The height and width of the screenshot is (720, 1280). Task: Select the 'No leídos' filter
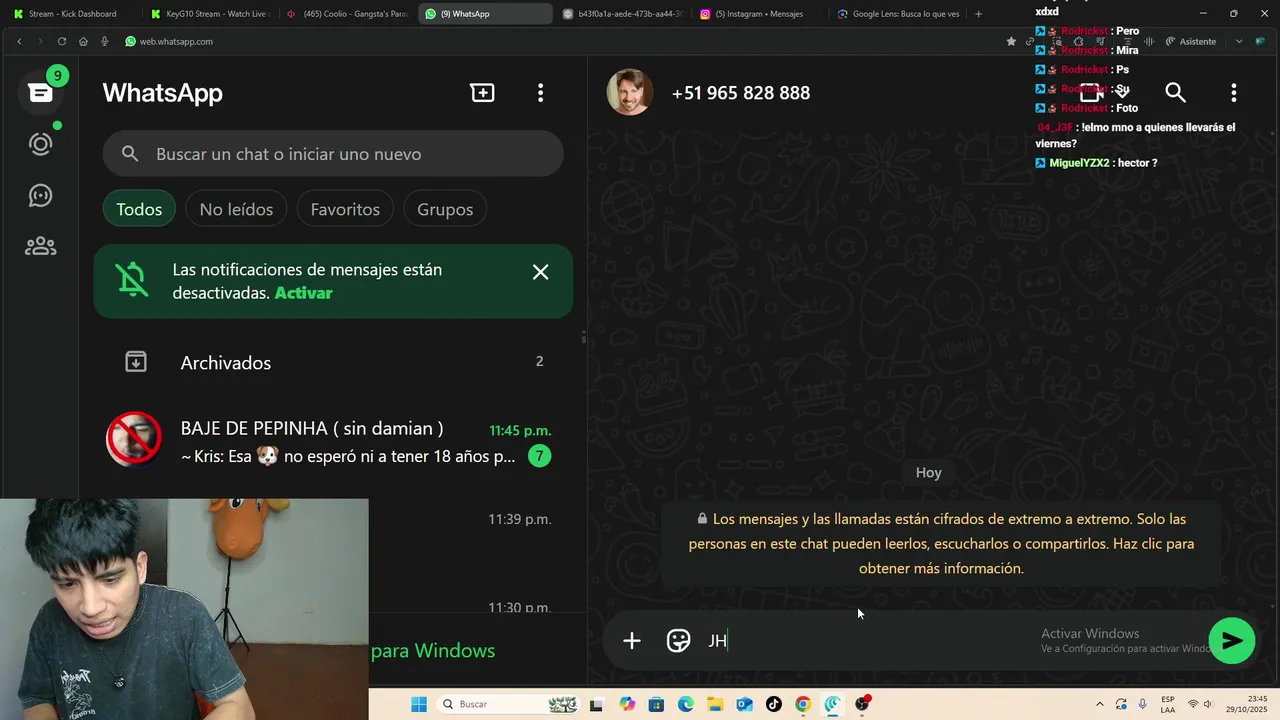(236, 209)
